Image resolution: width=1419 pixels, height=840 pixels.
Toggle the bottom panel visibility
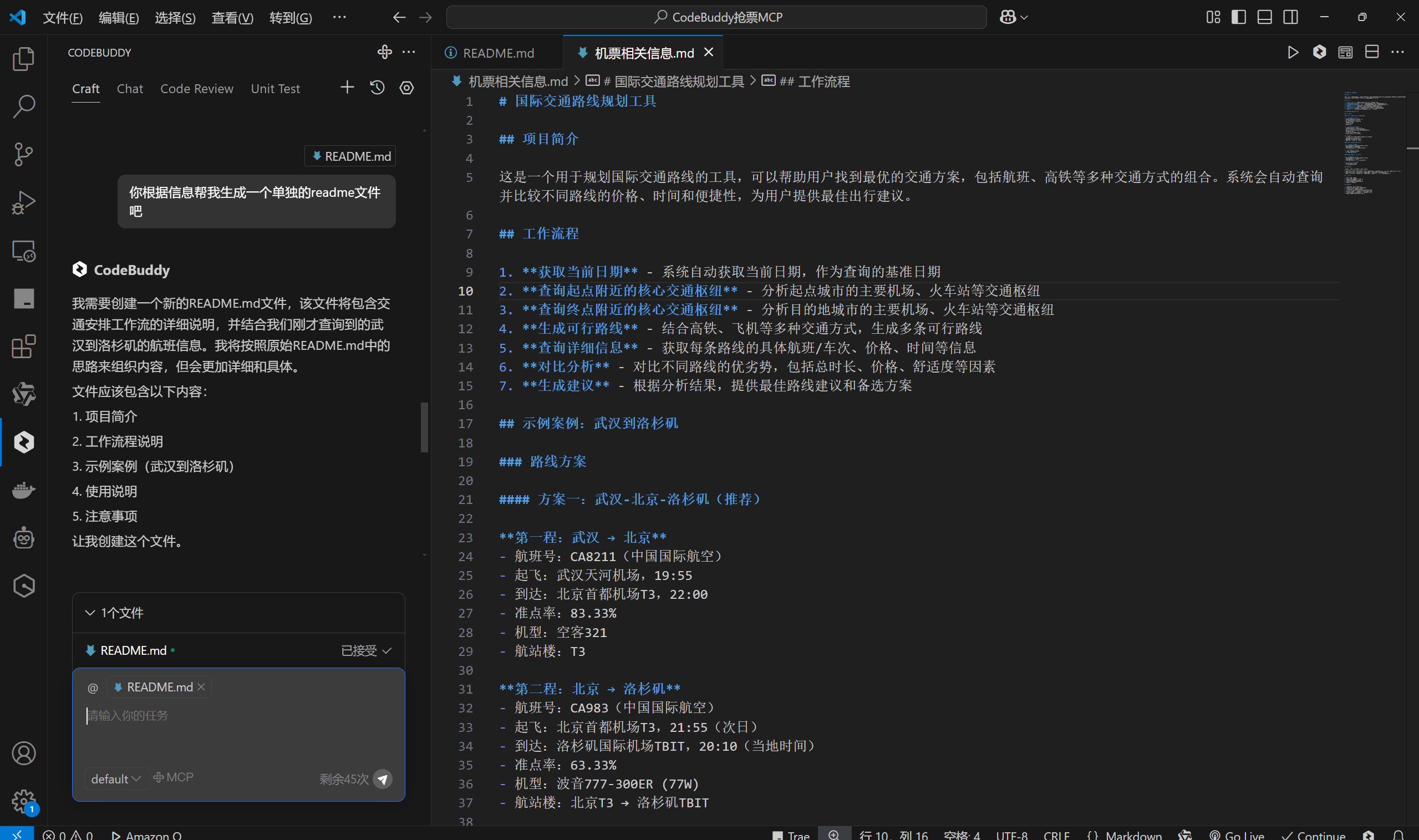coord(1264,17)
